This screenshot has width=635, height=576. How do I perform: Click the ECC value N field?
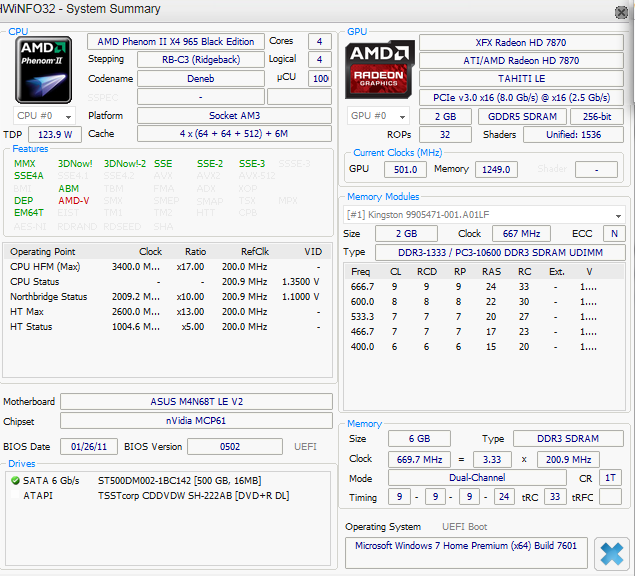point(614,234)
